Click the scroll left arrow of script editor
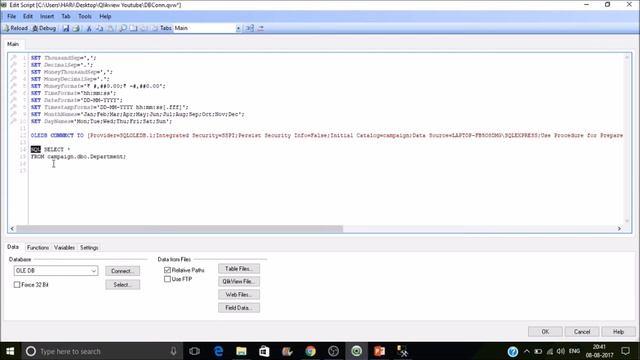Screen dimensions: 640x360 [x=12, y=229]
